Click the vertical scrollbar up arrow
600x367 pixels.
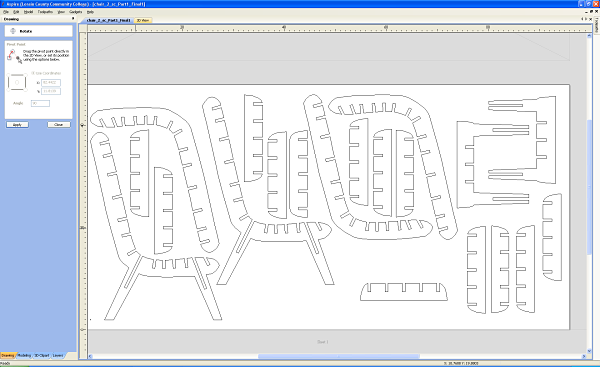[589, 36]
